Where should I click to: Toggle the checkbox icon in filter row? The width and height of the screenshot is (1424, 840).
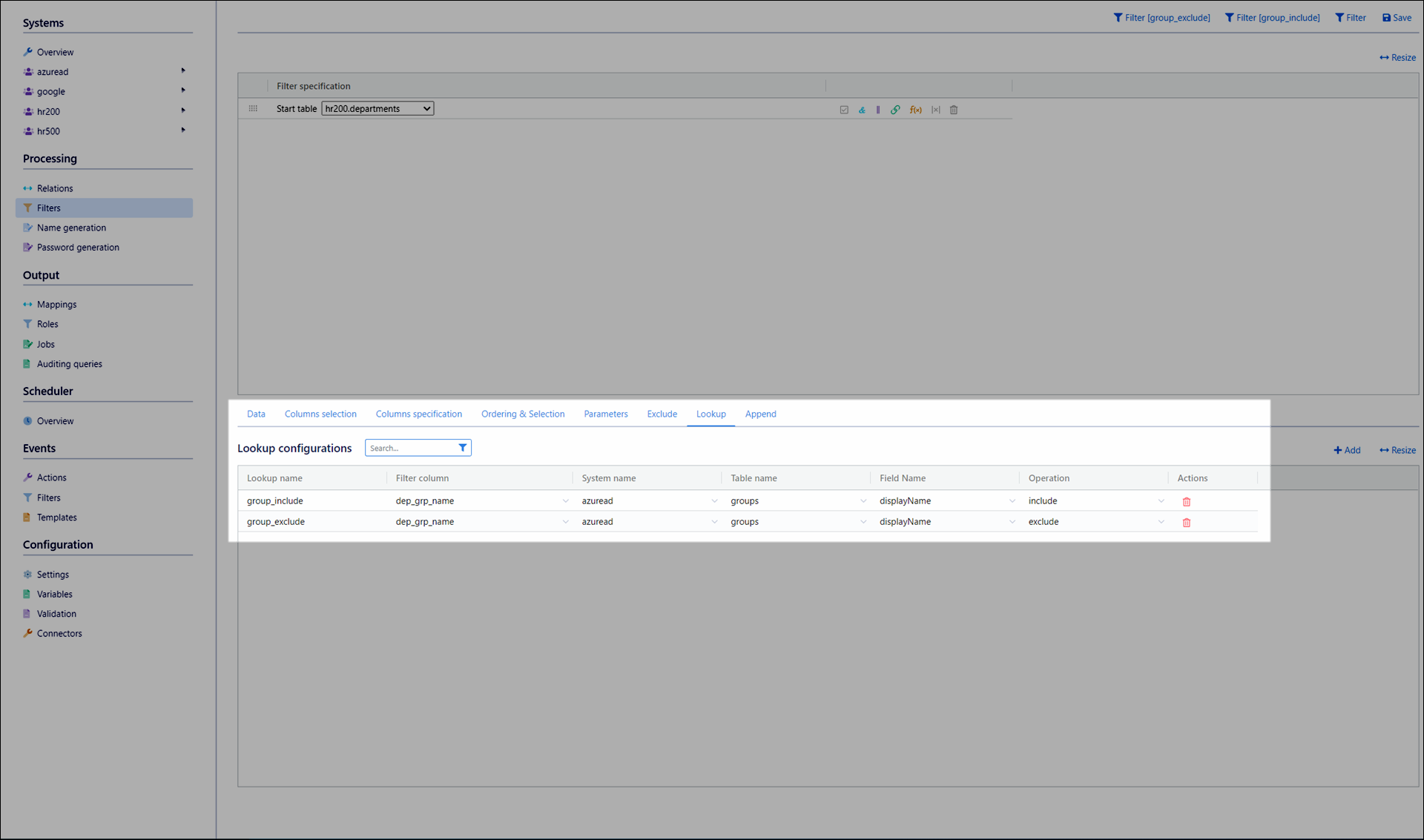click(844, 110)
